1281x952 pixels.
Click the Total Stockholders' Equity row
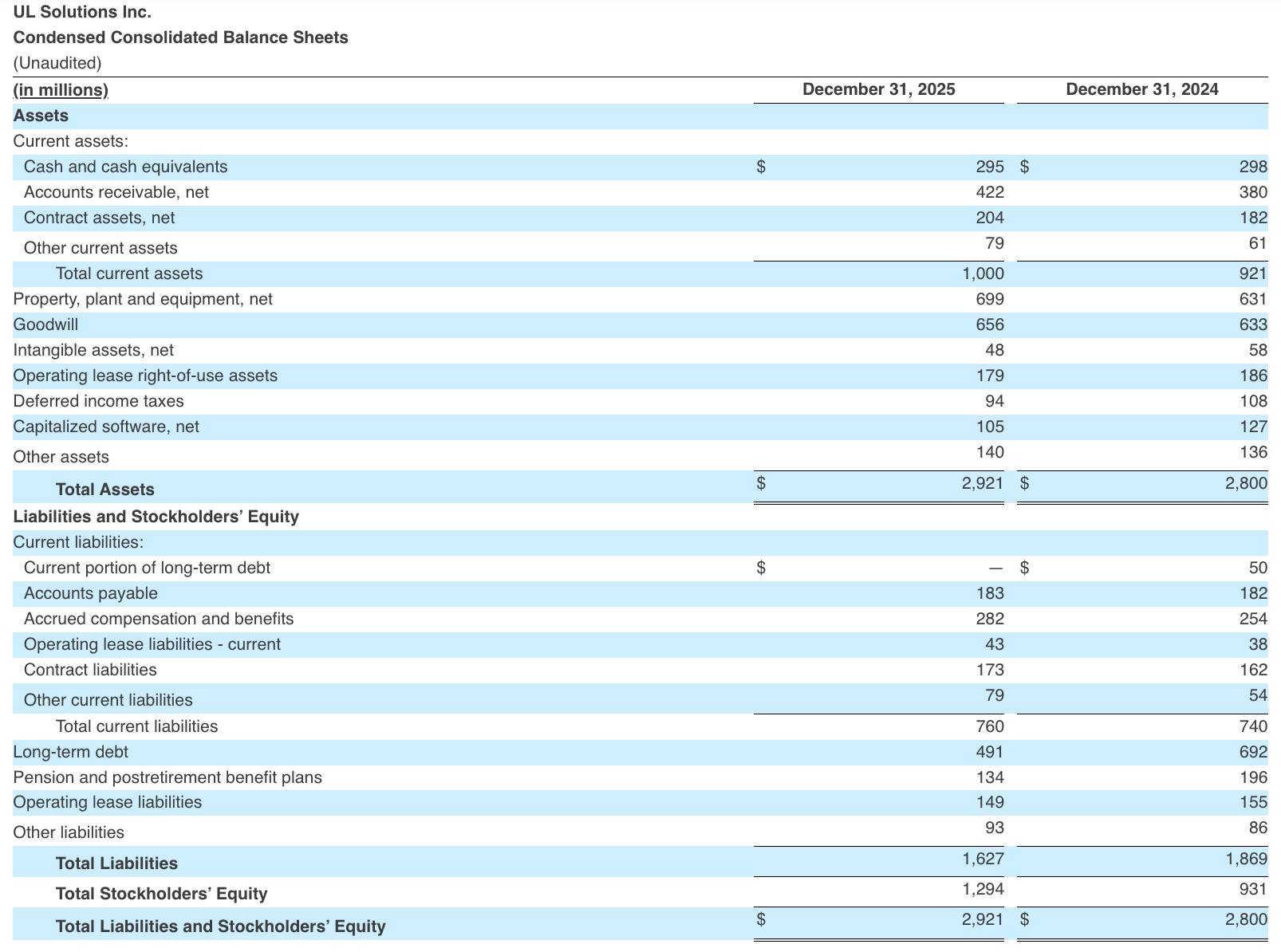tap(161, 893)
